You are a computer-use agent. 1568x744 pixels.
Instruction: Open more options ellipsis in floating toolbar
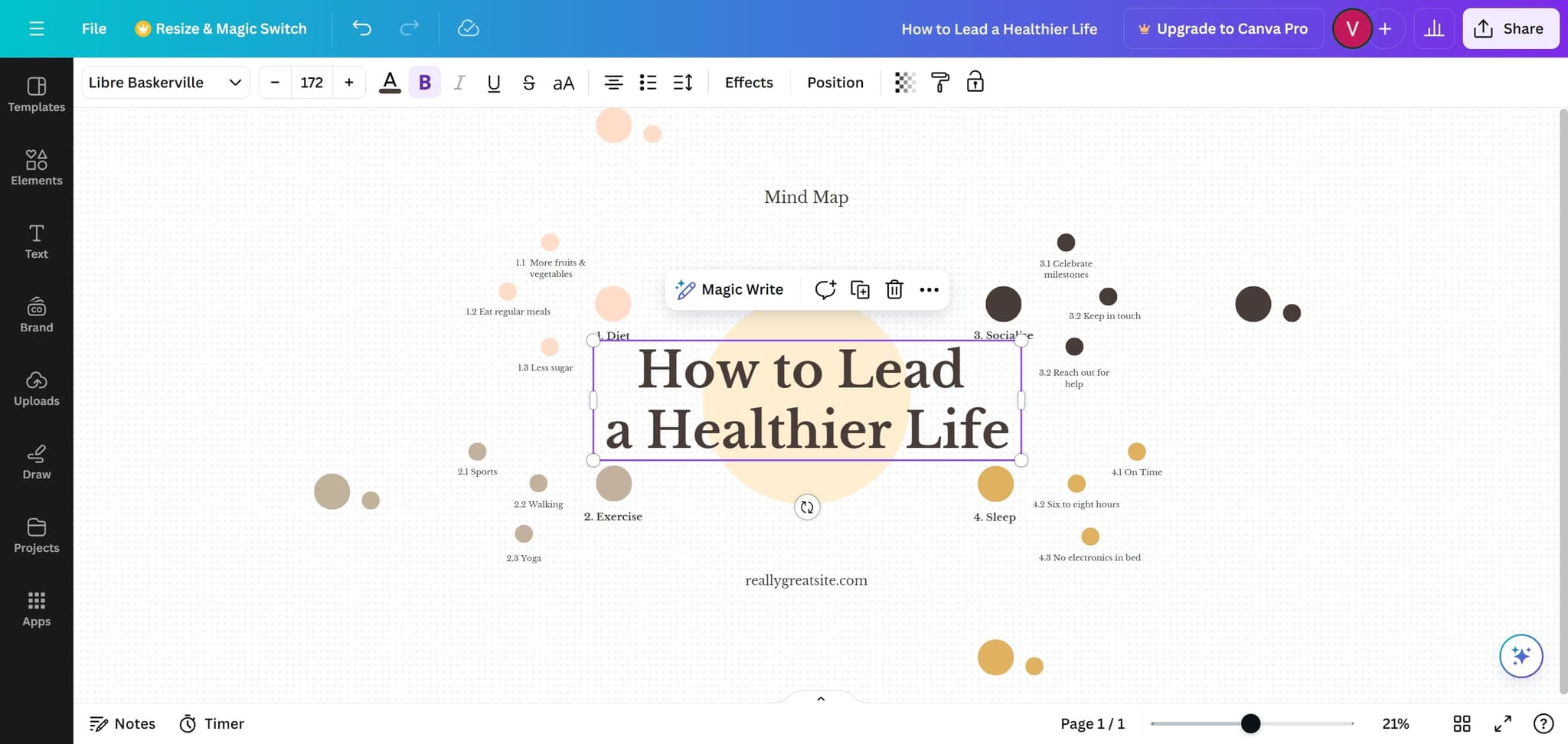[929, 289]
